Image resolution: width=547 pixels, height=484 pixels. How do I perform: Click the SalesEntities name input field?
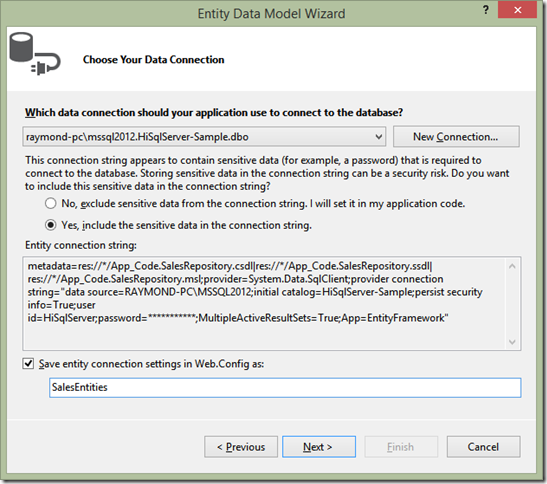[285, 387]
